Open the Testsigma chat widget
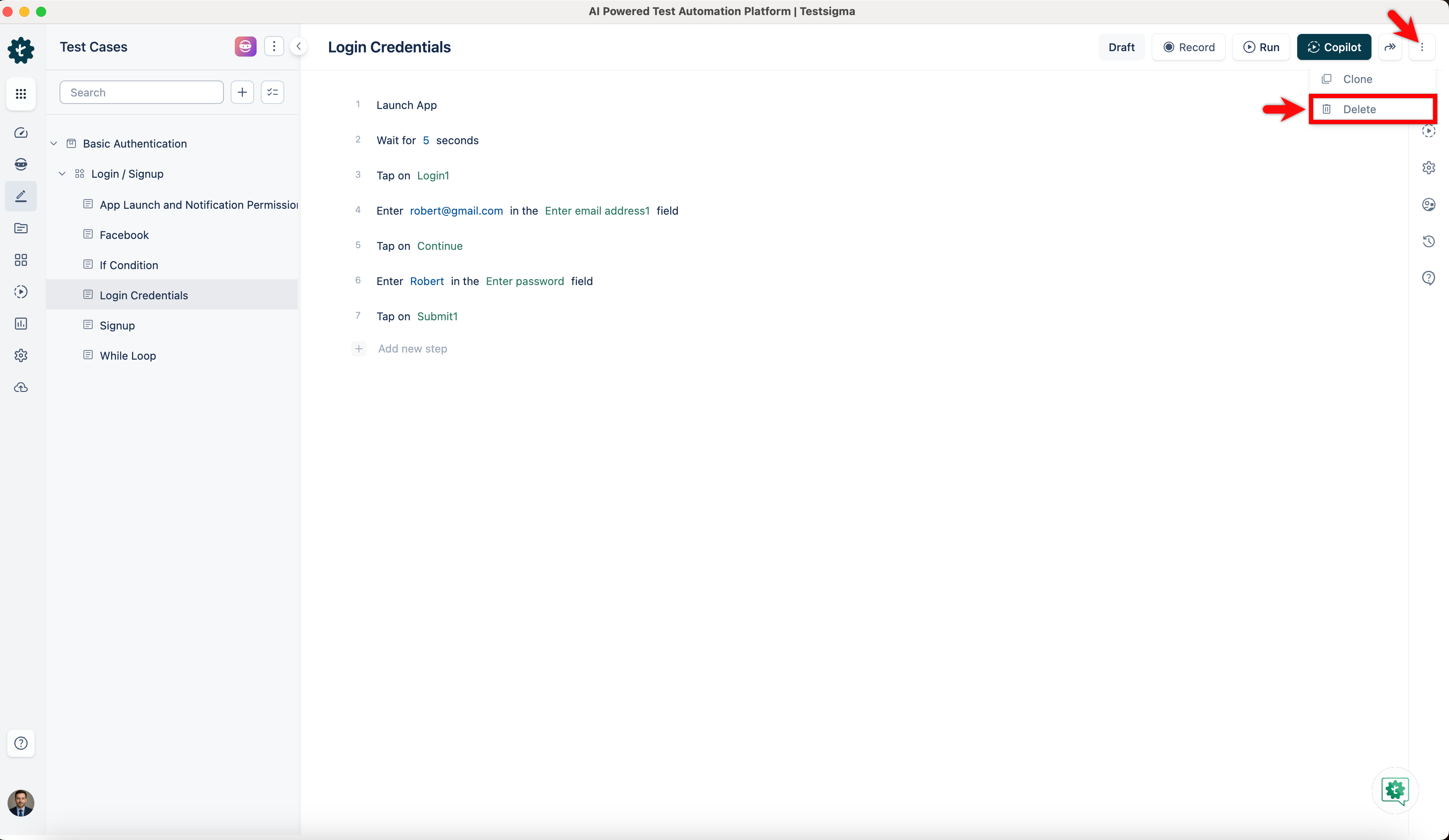1449x840 pixels. (1395, 791)
